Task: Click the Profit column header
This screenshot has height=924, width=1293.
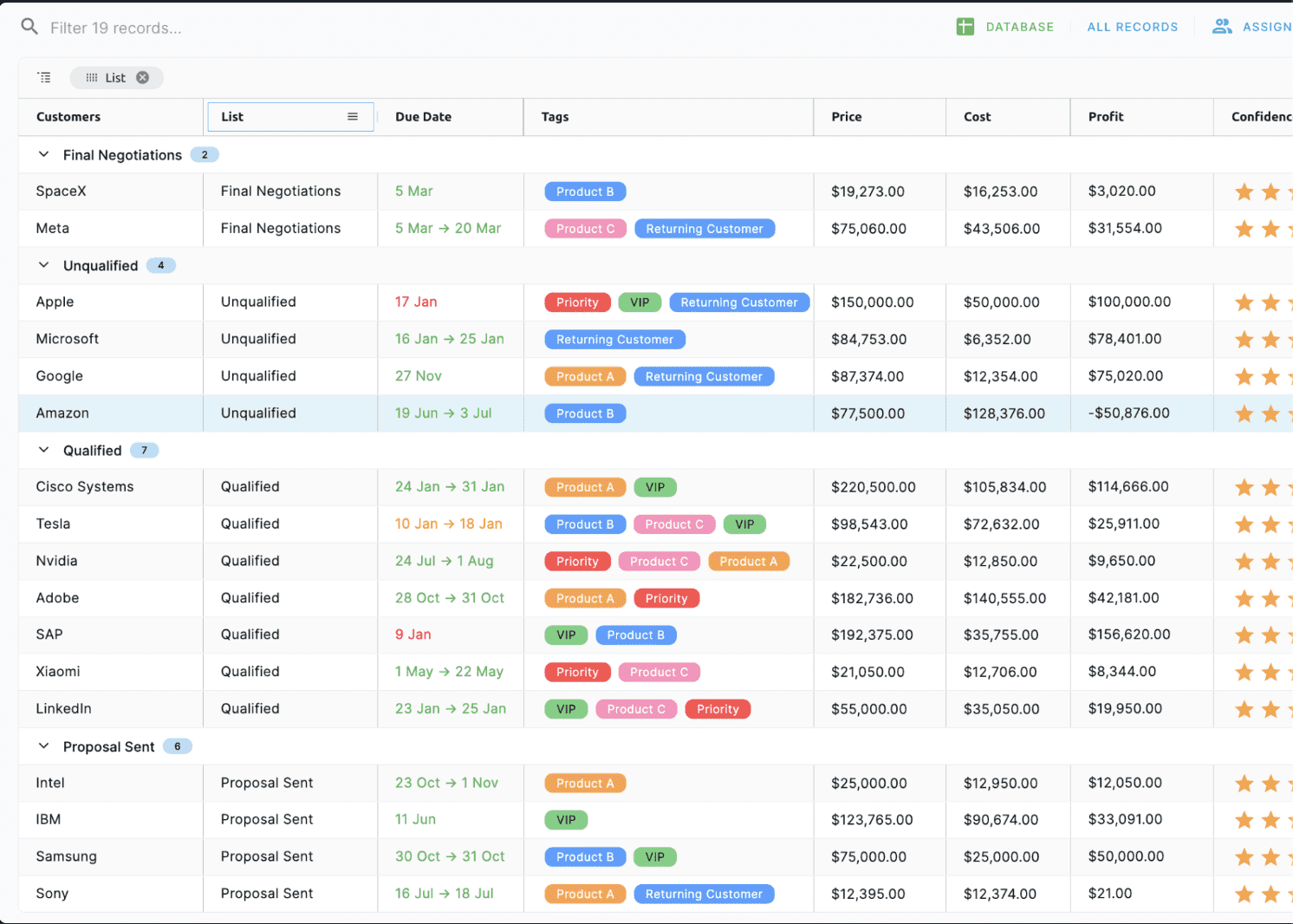Action: point(1106,116)
